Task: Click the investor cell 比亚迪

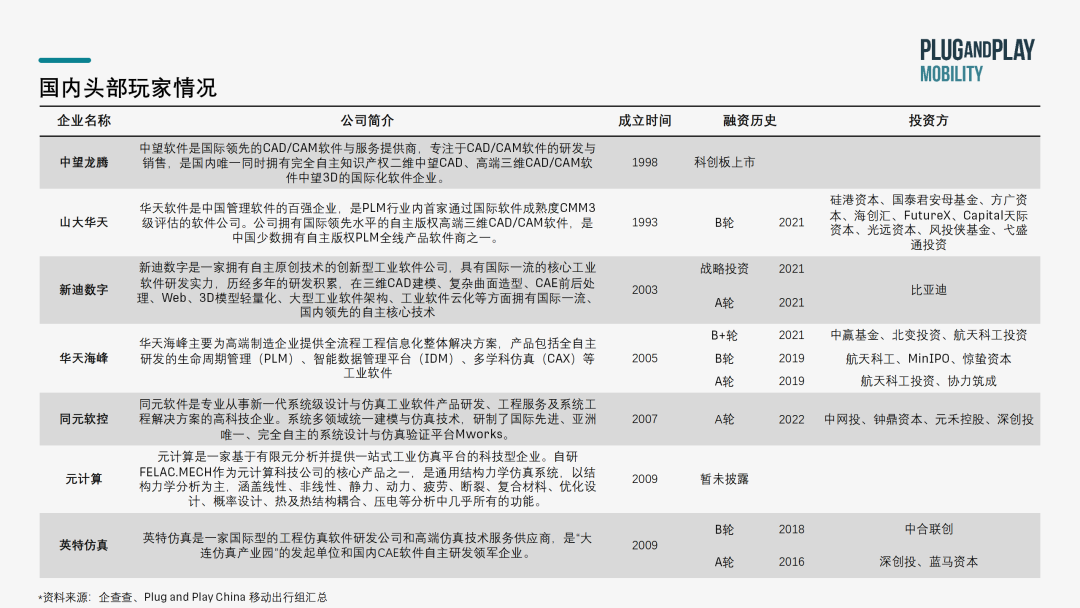Action: (928, 290)
